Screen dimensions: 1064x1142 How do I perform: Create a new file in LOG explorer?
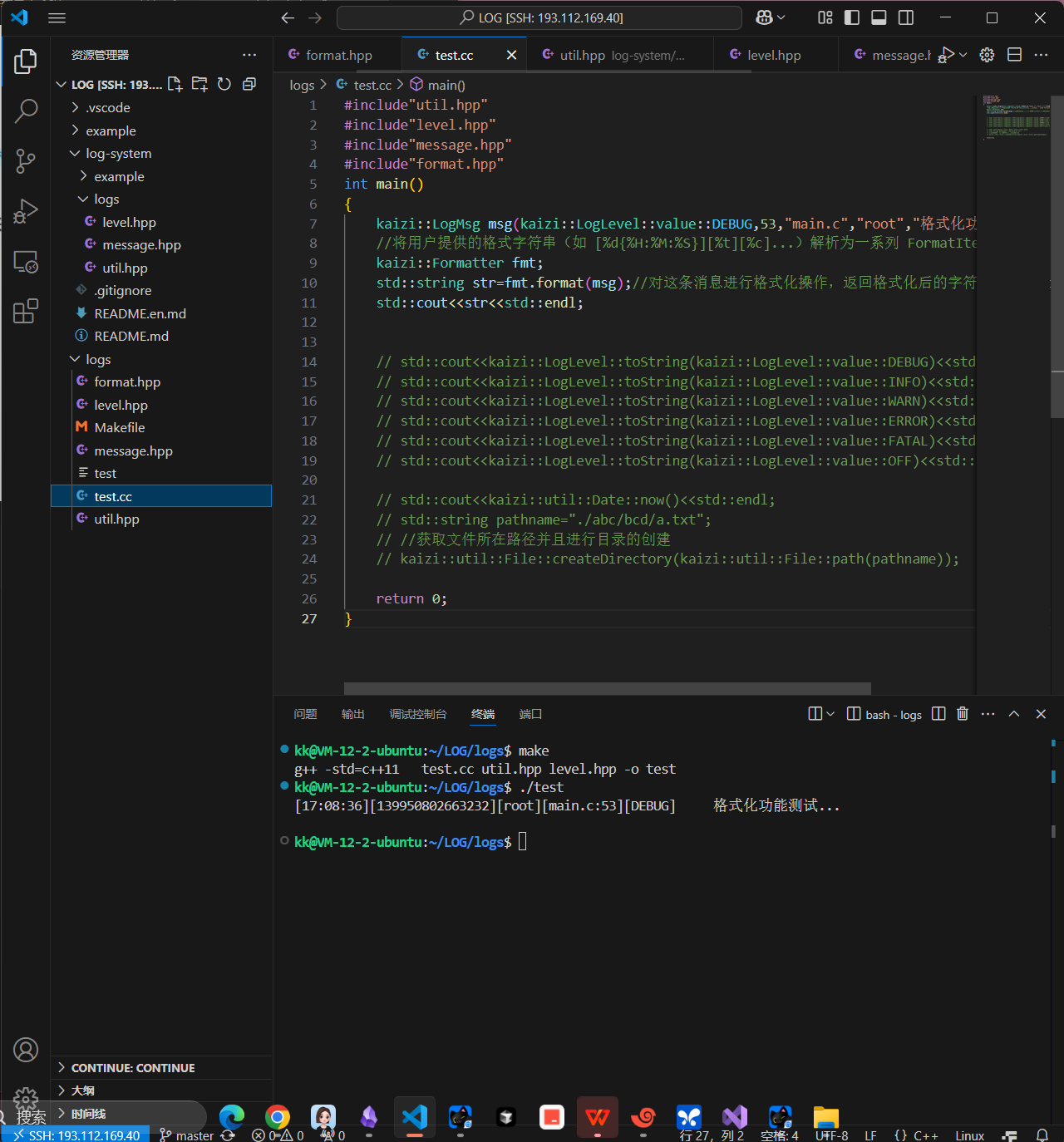tap(175, 84)
